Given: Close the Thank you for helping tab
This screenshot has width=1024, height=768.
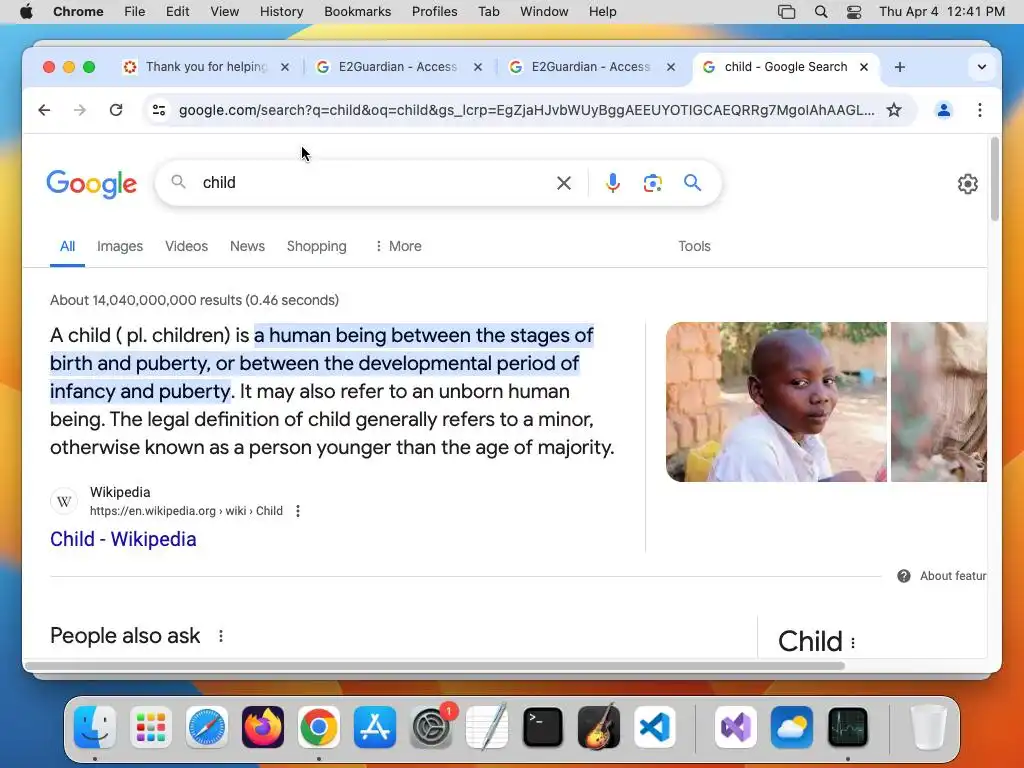Looking at the screenshot, I should click(285, 67).
